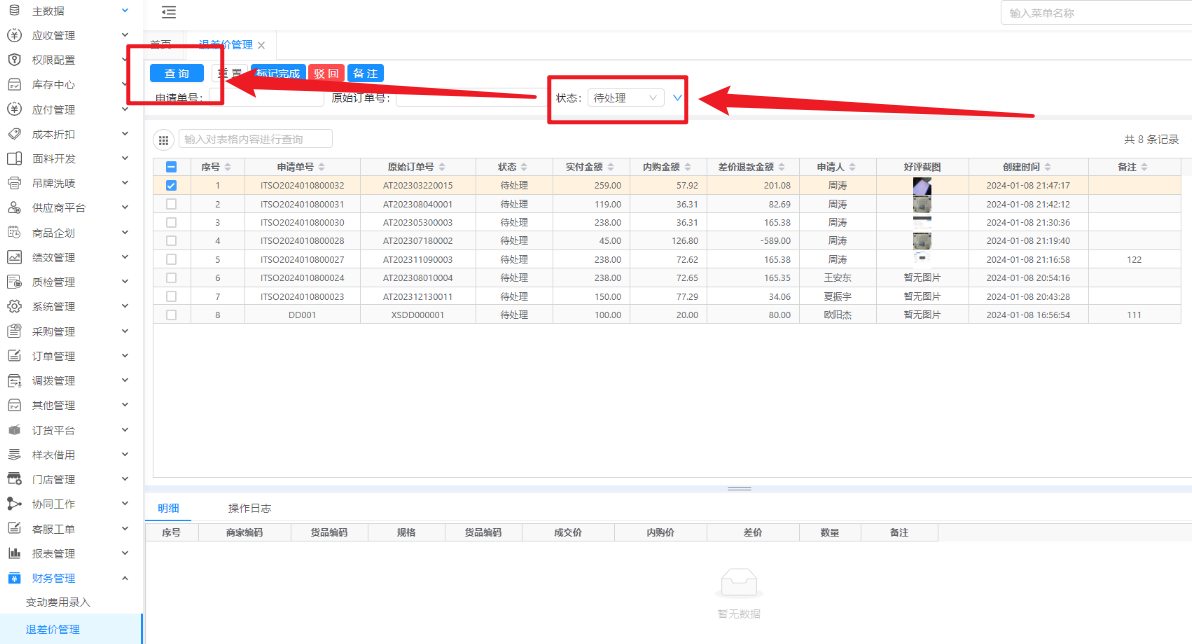1192x644 pixels.
Task: Uncheck the checkbox for row 1
Action: [x=171, y=186]
